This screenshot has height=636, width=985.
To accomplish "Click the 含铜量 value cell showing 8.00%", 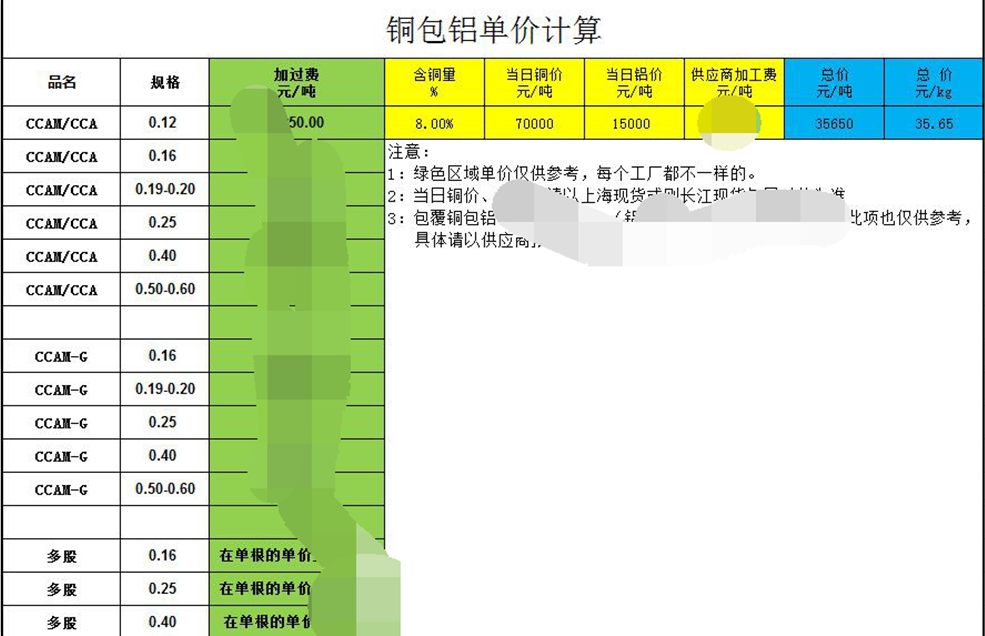I will pos(434,124).
